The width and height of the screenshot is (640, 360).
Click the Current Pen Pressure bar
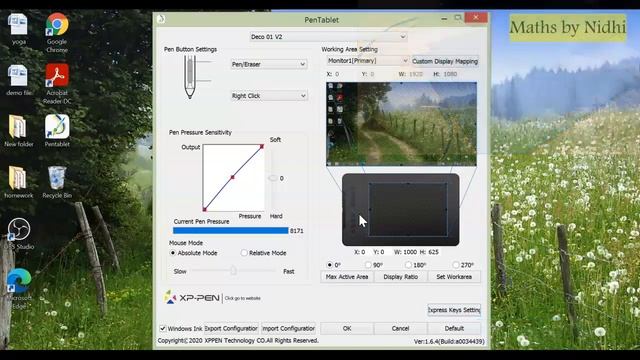click(x=230, y=231)
